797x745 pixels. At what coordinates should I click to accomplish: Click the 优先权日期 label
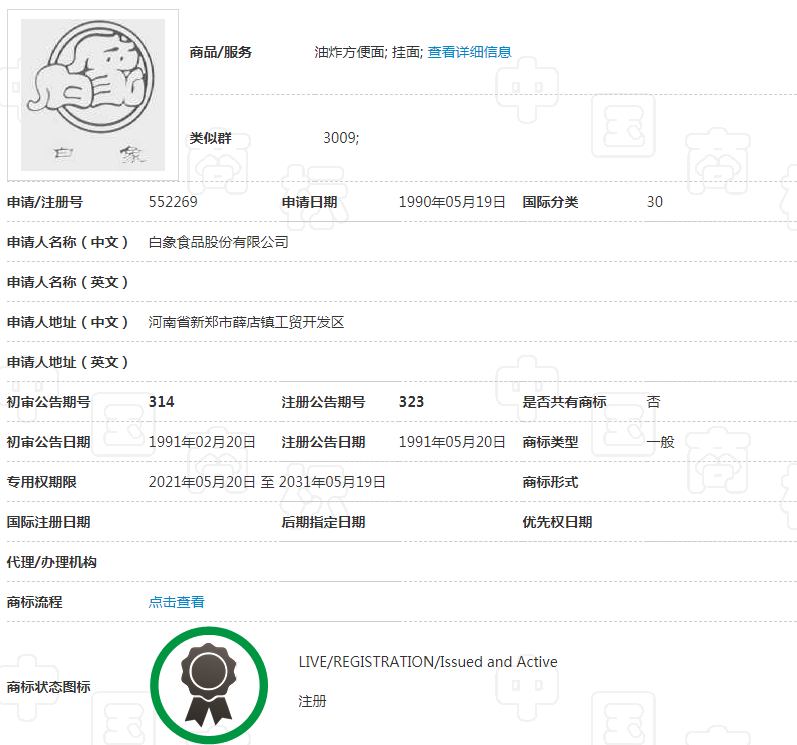[x=557, y=522]
